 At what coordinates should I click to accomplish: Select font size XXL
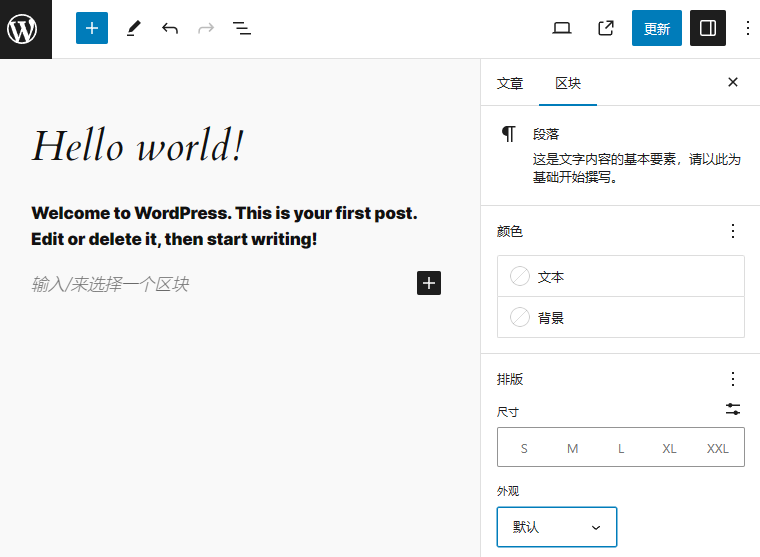718,448
